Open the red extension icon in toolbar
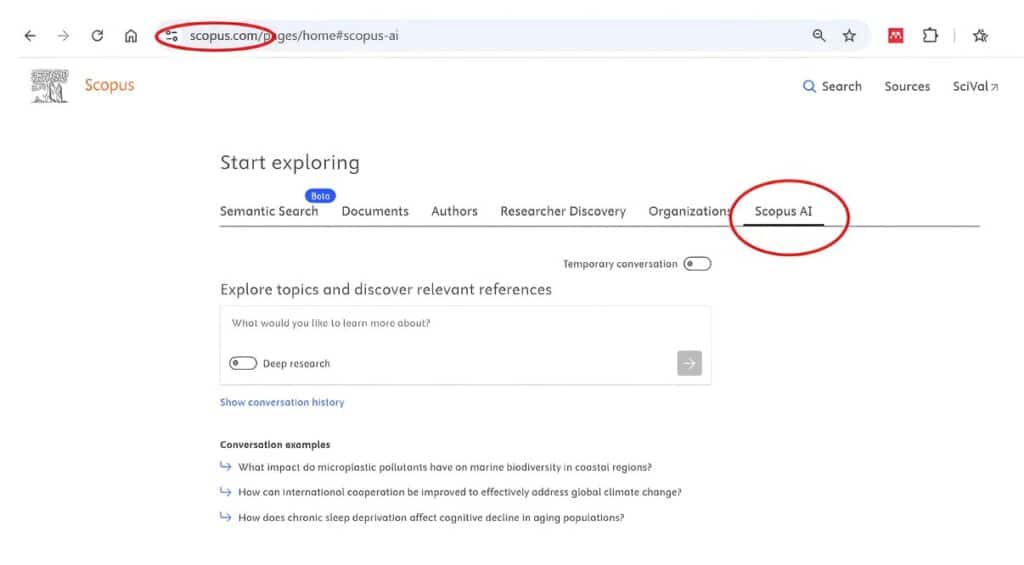 point(895,35)
